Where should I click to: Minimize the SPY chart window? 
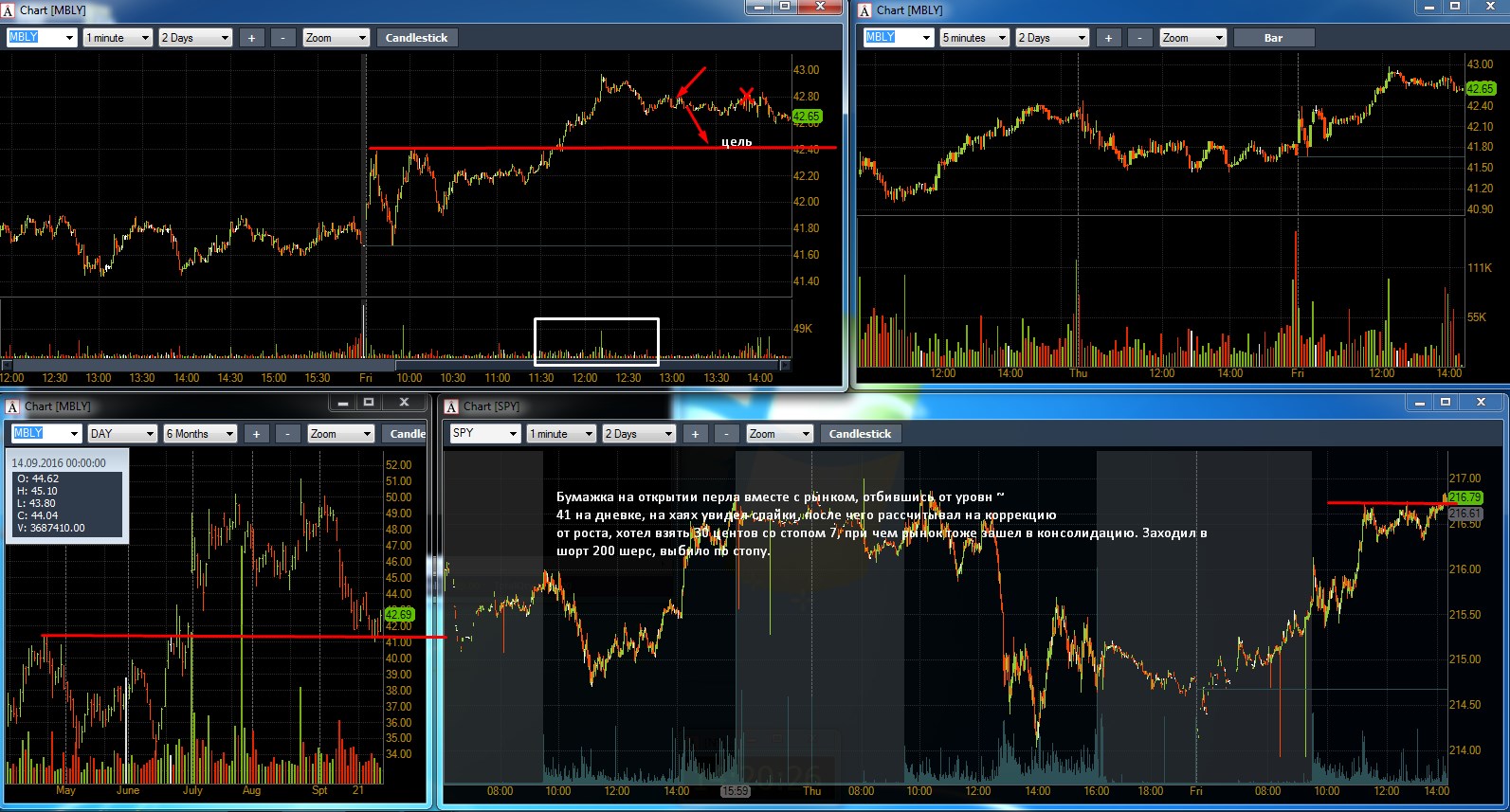[1419, 403]
